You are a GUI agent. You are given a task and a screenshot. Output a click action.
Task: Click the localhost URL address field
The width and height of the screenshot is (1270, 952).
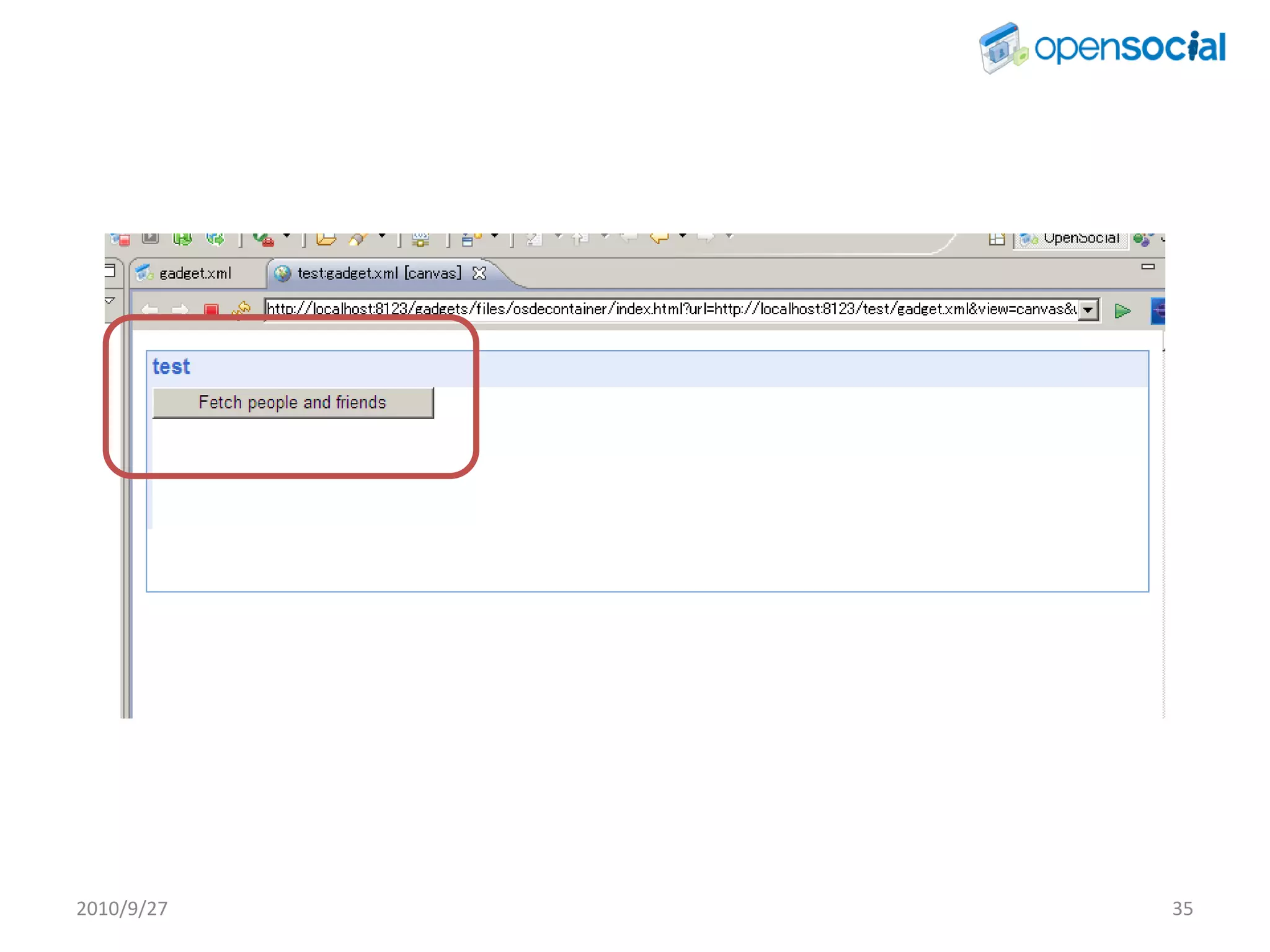pos(670,309)
